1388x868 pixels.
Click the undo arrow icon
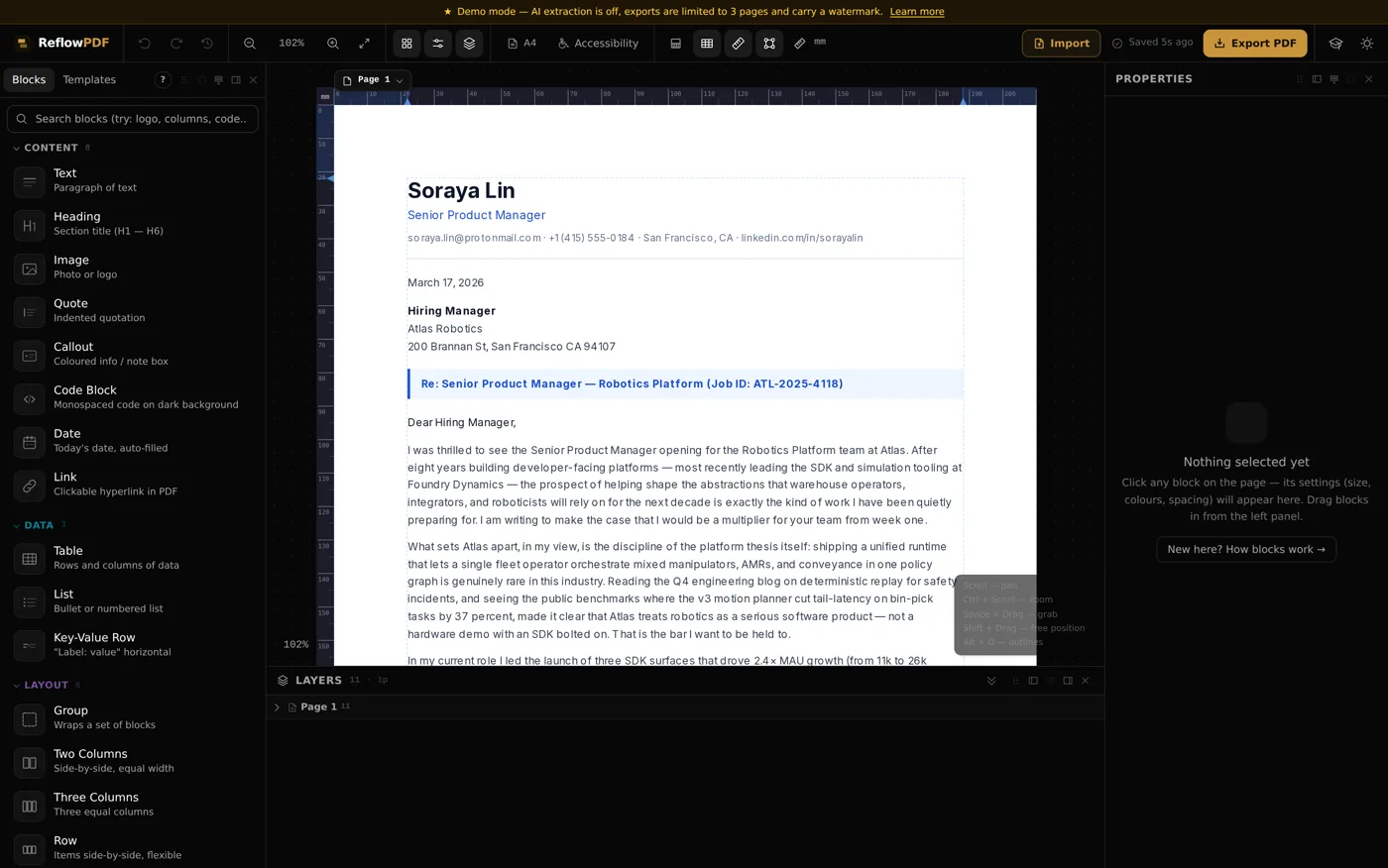tap(145, 44)
